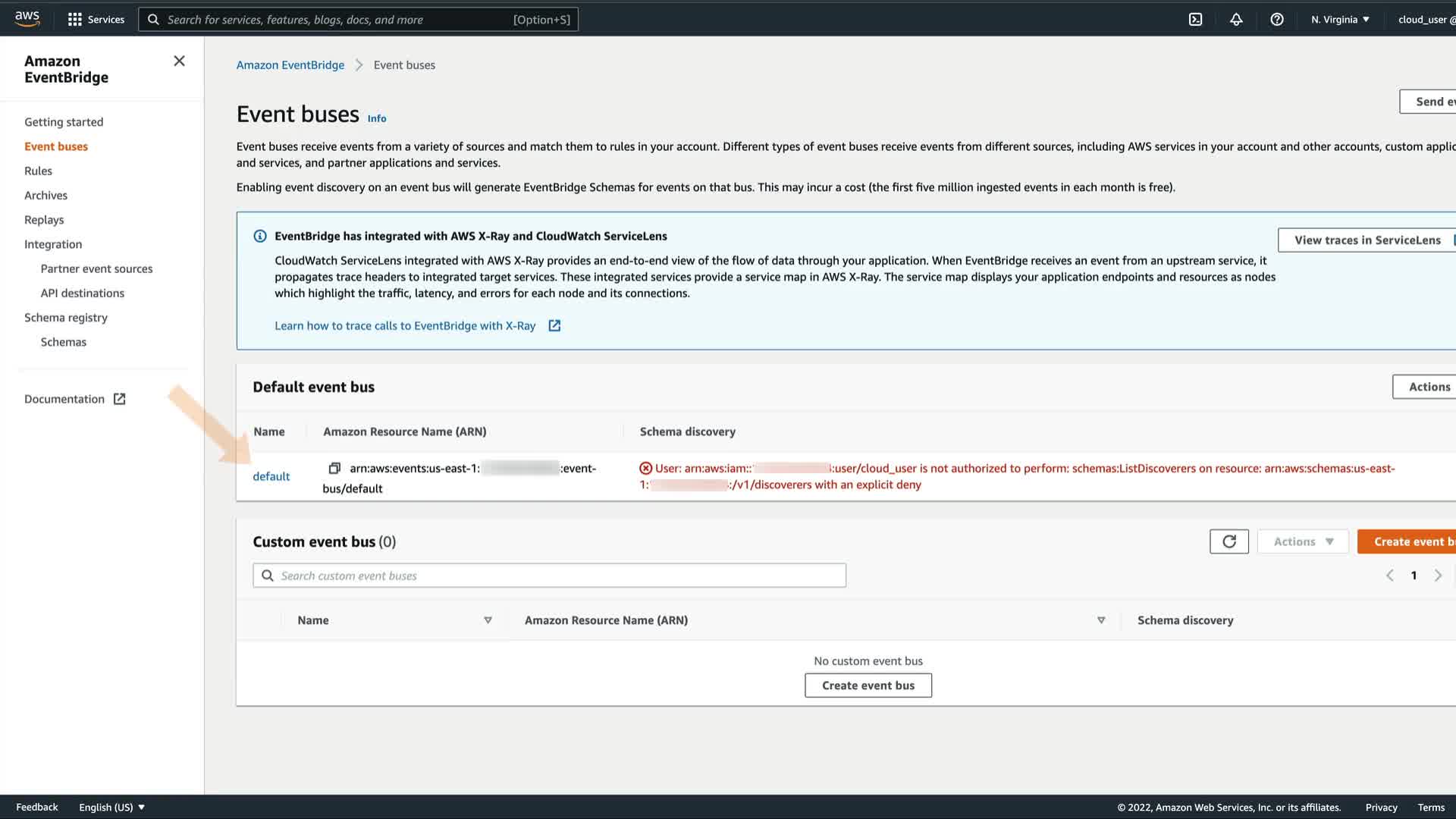Click the Create event bus outlined button
The image size is (1456, 819).
(x=868, y=686)
